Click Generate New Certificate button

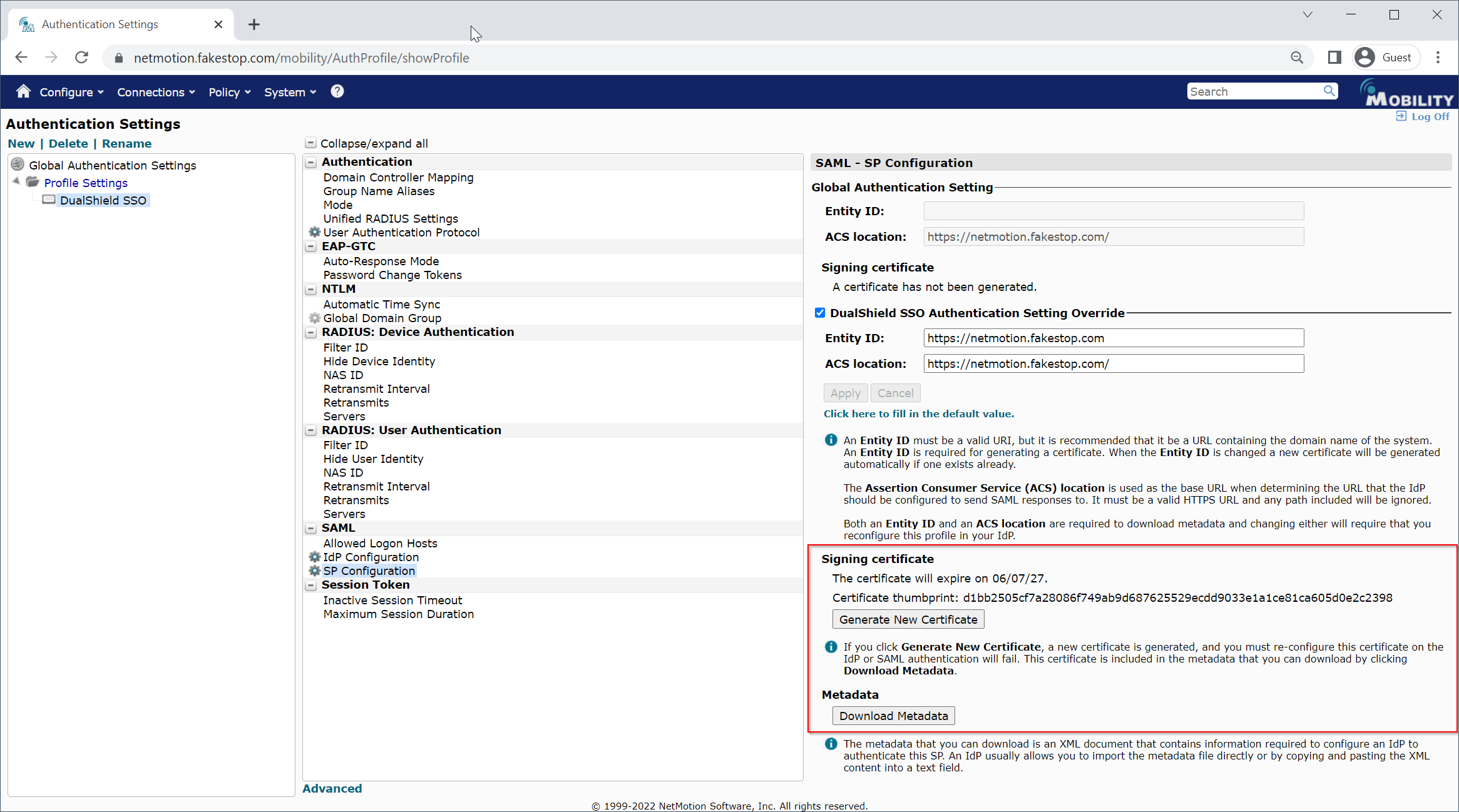coord(908,619)
